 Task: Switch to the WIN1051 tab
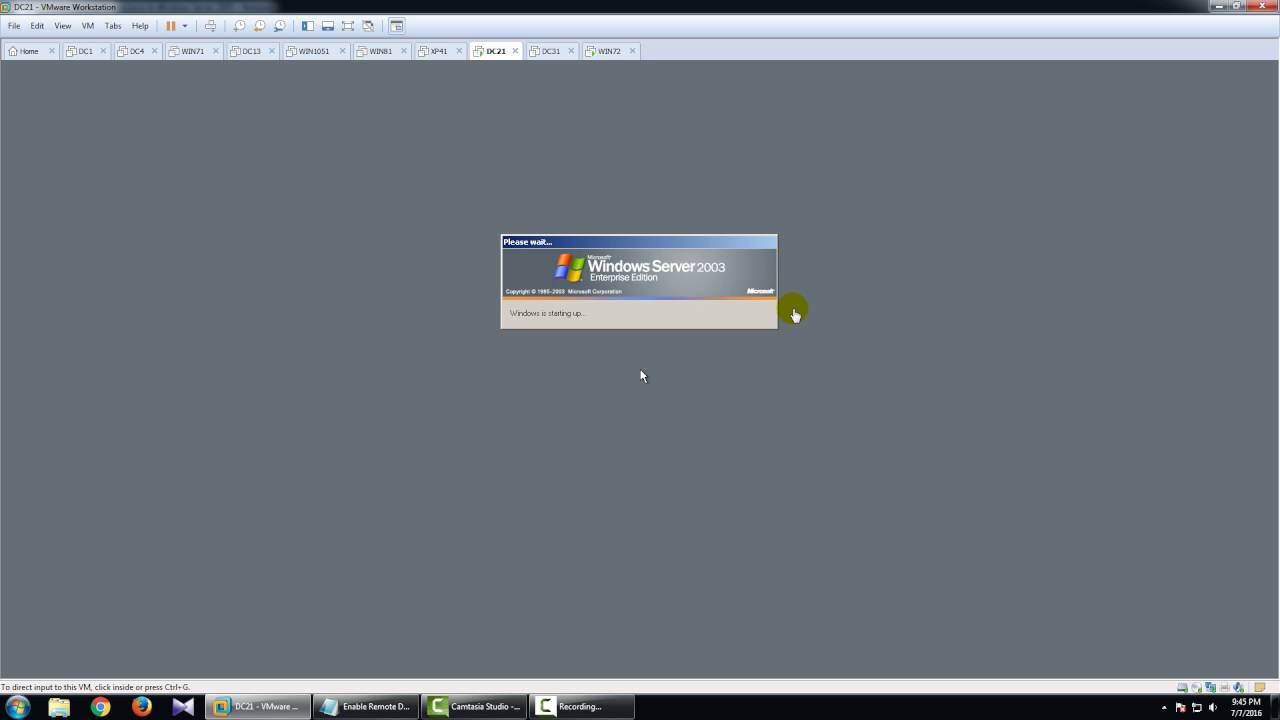[x=313, y=51]
